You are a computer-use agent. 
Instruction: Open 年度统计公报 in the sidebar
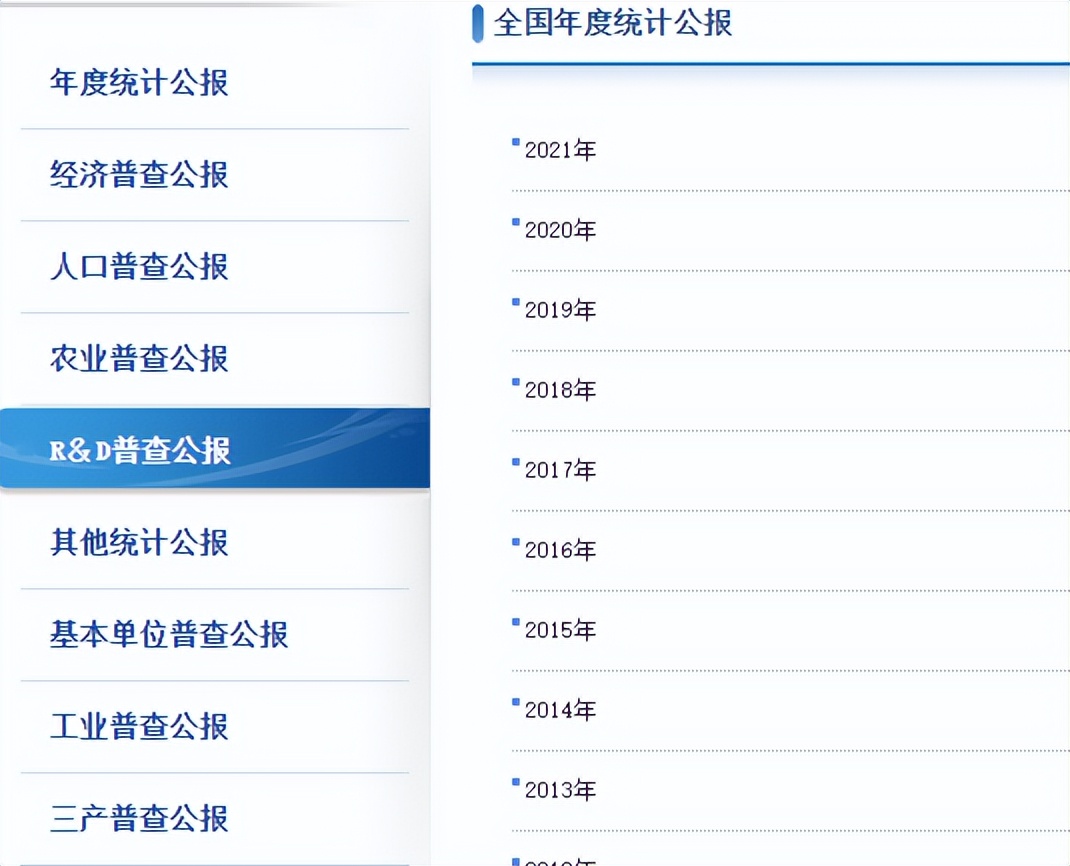(139, 83)
